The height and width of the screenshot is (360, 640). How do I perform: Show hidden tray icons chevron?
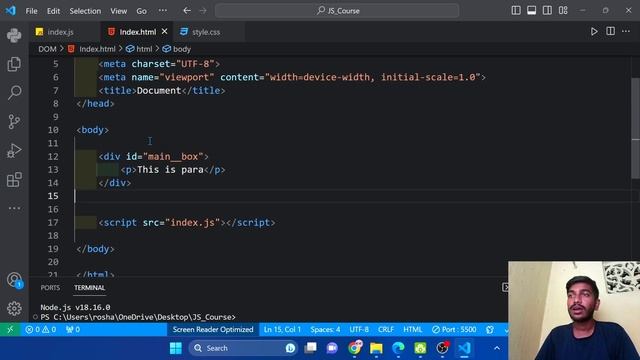pos(497,348)
